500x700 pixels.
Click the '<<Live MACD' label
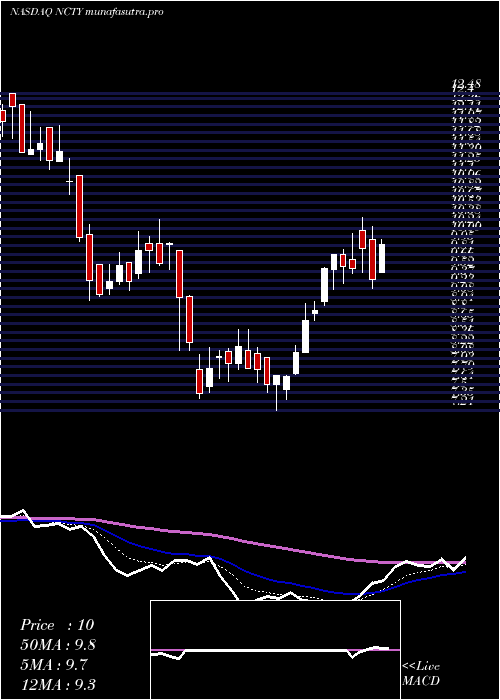tap(421, 674)
